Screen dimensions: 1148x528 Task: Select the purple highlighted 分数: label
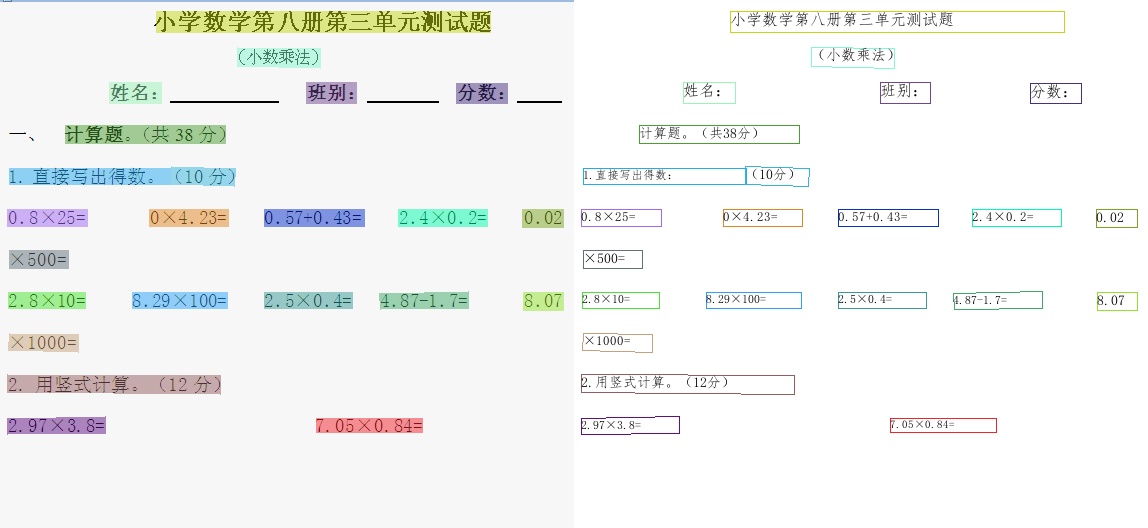tap(482, 93)
